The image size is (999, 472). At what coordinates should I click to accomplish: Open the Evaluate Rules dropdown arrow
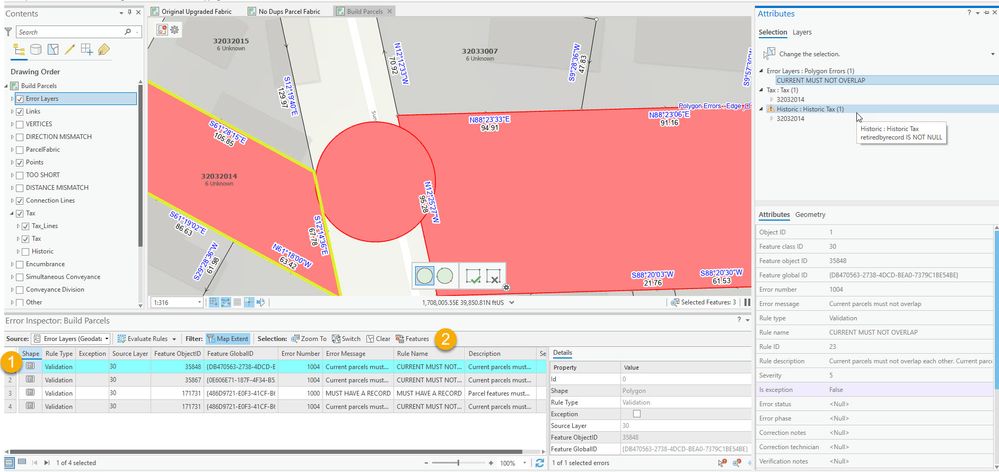coord(174,339)
